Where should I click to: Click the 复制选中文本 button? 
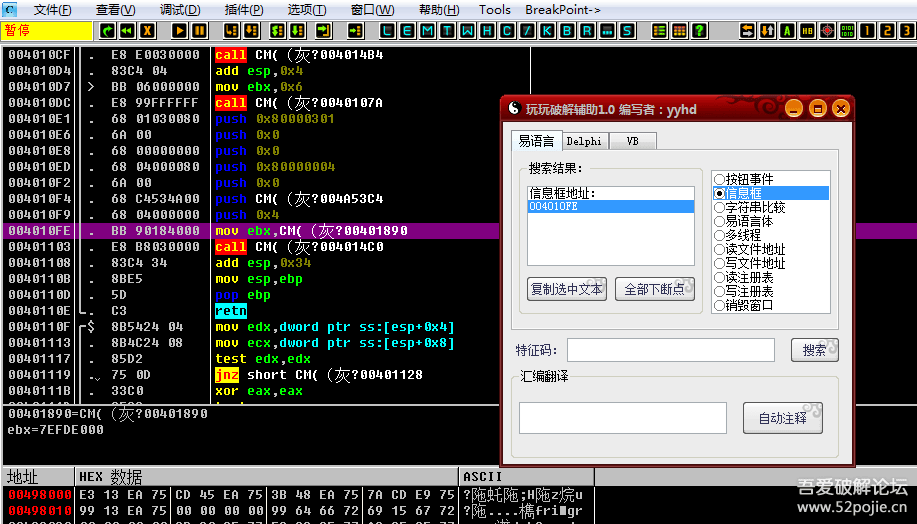pos(567,289)
